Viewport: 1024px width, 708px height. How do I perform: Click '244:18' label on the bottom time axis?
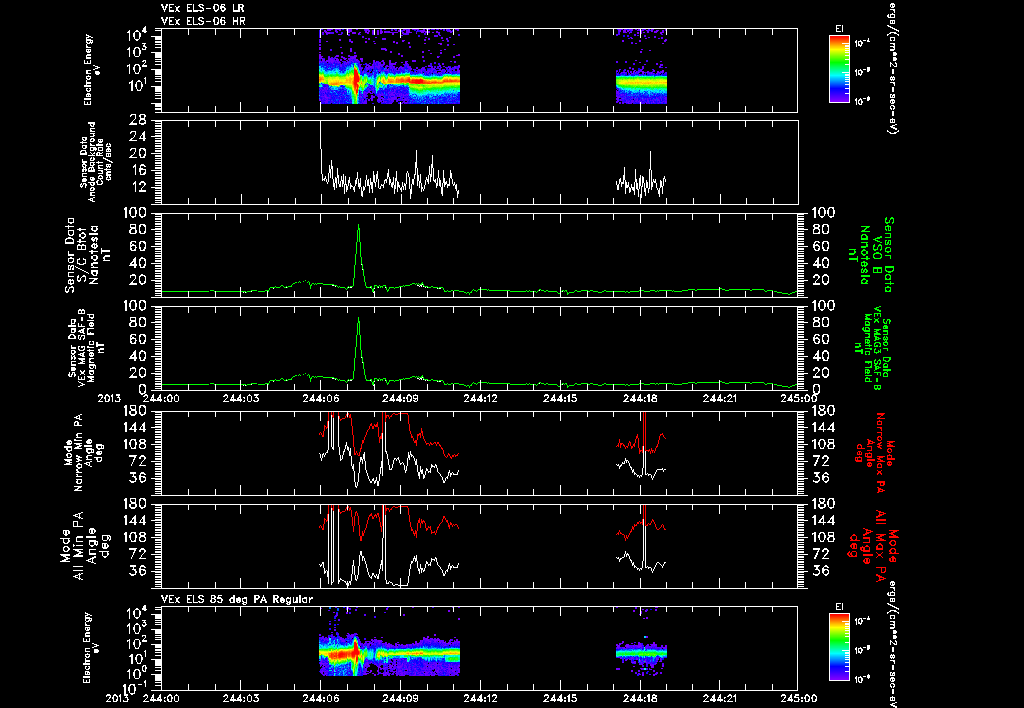[641, 698]
